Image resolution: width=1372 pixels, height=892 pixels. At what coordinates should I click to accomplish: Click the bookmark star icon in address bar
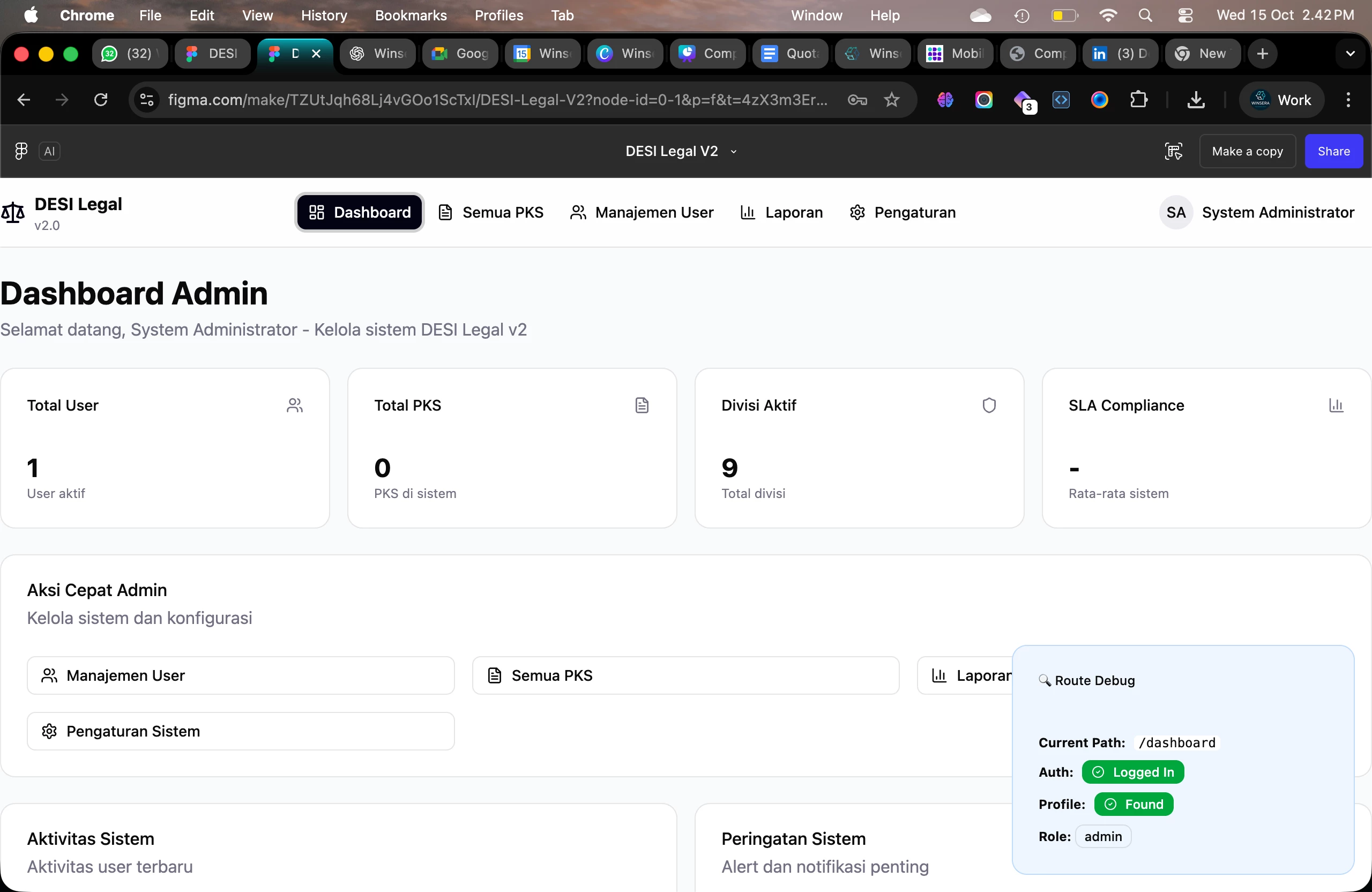coord(891,100)
